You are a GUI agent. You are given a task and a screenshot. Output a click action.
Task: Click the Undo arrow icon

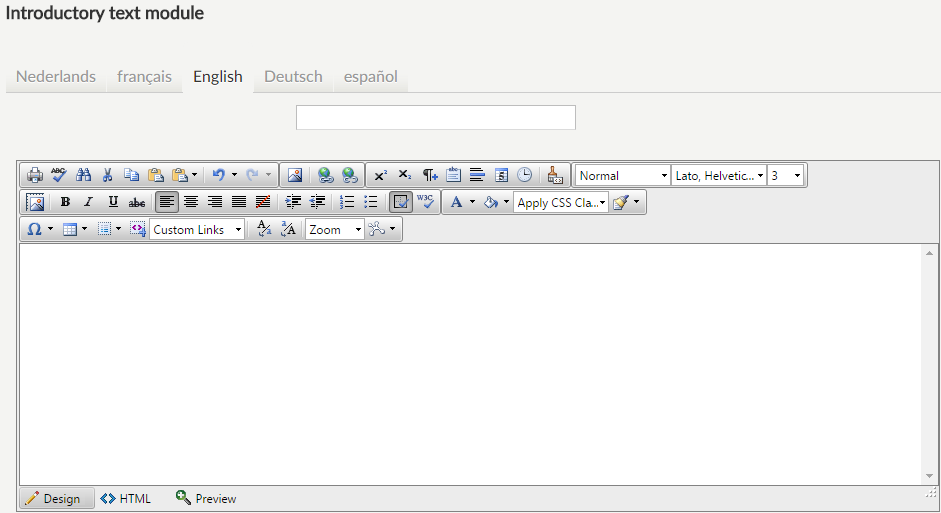[218, 175]
